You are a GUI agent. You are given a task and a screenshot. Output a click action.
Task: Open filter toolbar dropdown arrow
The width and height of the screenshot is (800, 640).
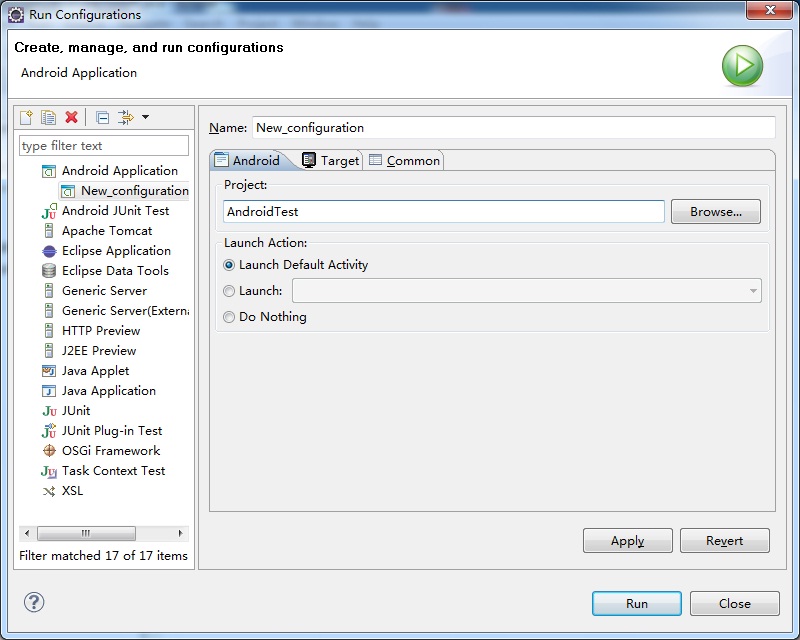tap(145, 117)
